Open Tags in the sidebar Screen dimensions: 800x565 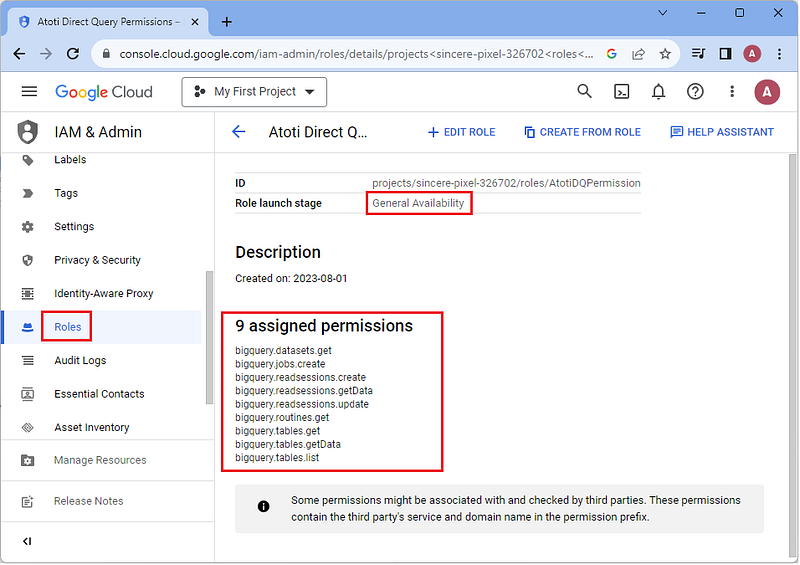pyautogui.click(x=66, y=193)
